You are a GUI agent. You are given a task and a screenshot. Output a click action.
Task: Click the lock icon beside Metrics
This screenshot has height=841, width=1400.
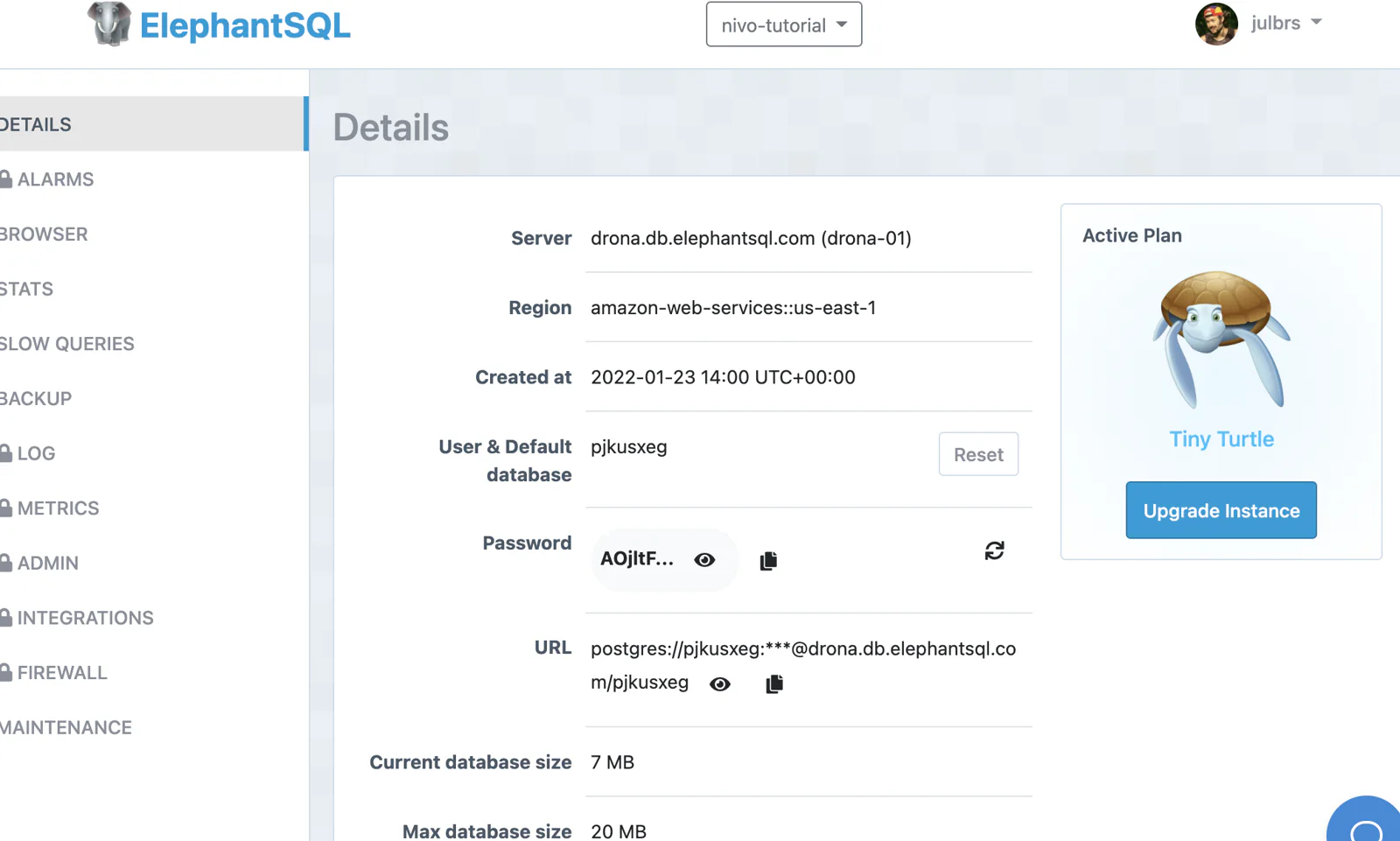point(6,508)
